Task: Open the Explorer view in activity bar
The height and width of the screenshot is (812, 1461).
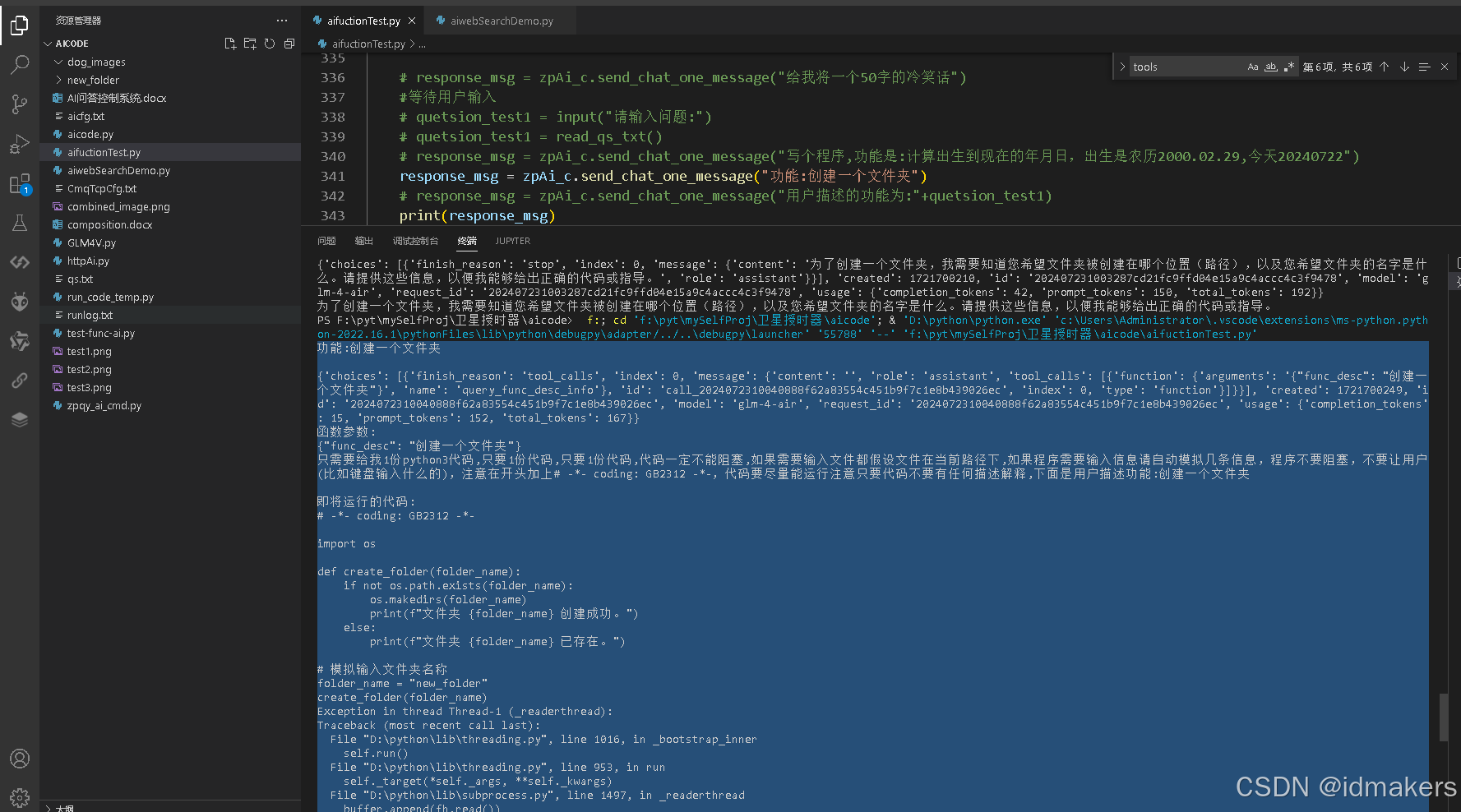Action: coord(20,25)
